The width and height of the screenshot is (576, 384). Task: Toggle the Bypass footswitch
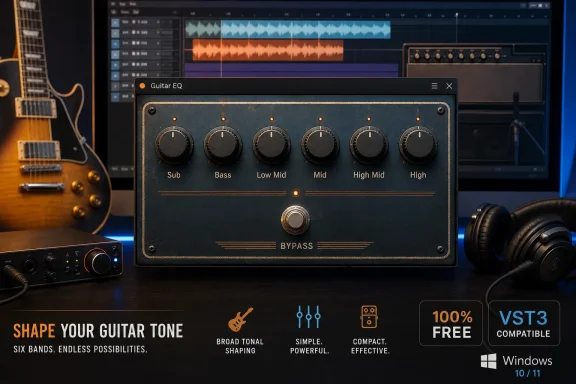[x=295, y=220]
